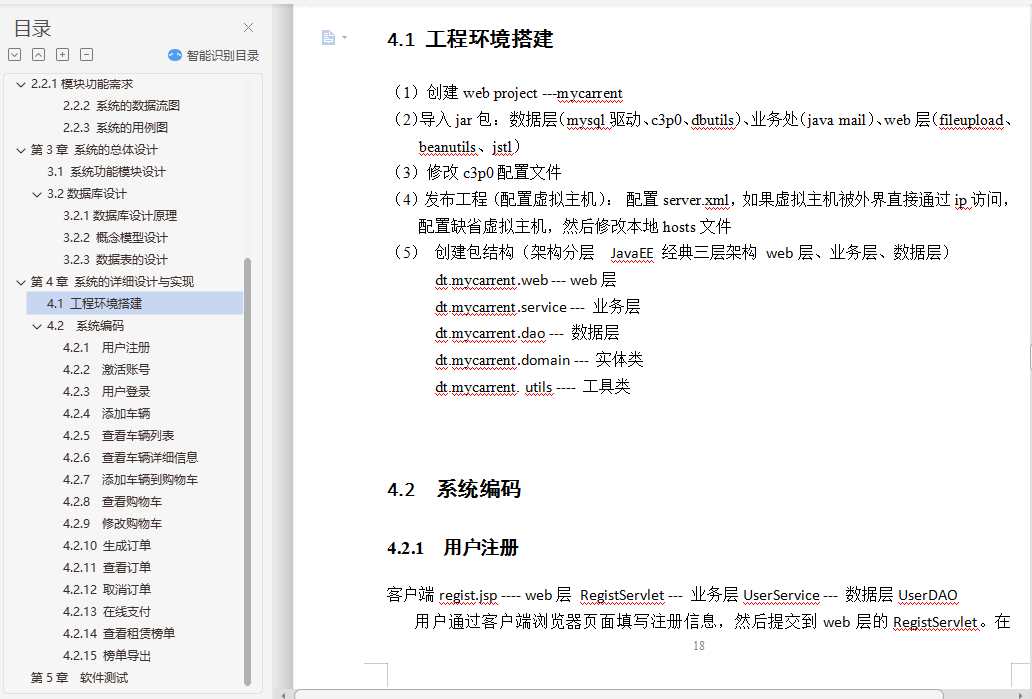Screen dimensions: 1032x699
Task: Select 4.2.15 榜单导出 entry
Action: tap(107, 656)
